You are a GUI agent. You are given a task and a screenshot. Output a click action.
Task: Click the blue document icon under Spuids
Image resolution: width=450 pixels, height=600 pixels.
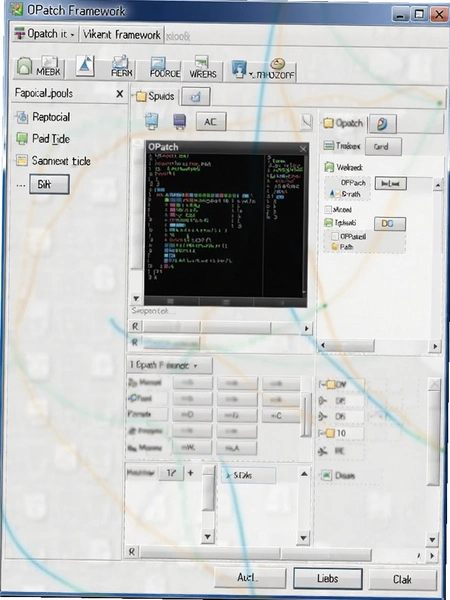152,121
